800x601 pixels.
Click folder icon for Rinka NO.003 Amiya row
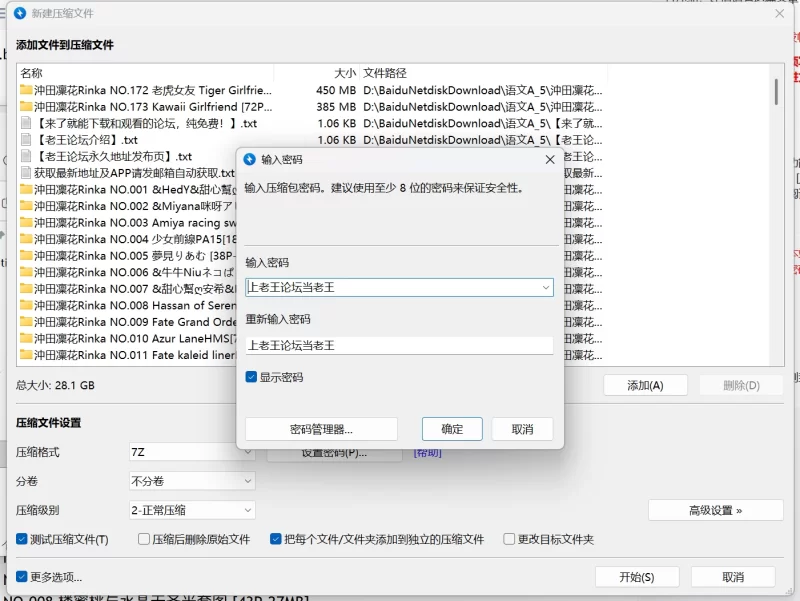pos(26,222)
